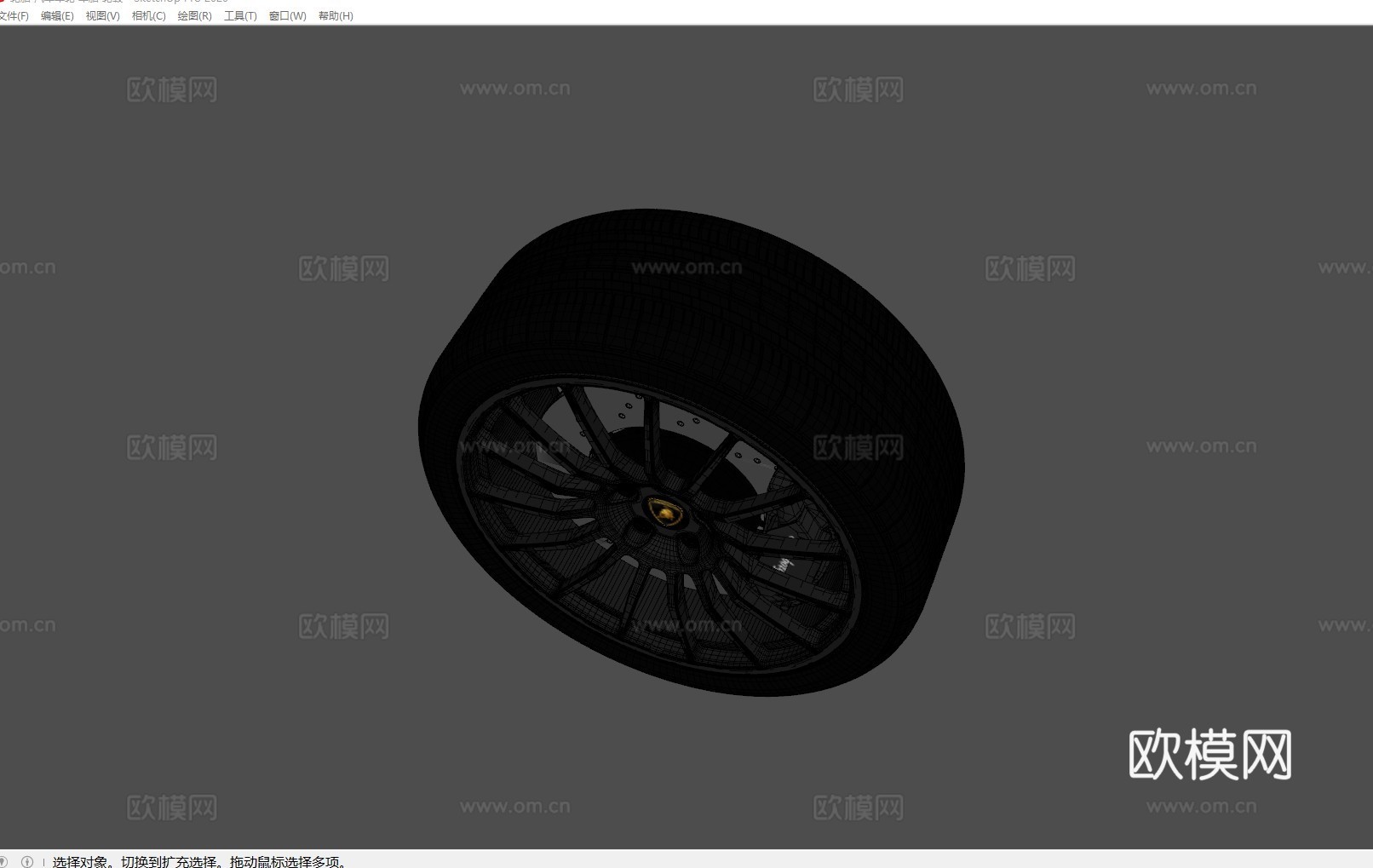Image resolution: width=1373 pixels, height=868 pixels.
Task: Open the 视图(V) menu
Action: pyautogui.click(x=102, y=16)
